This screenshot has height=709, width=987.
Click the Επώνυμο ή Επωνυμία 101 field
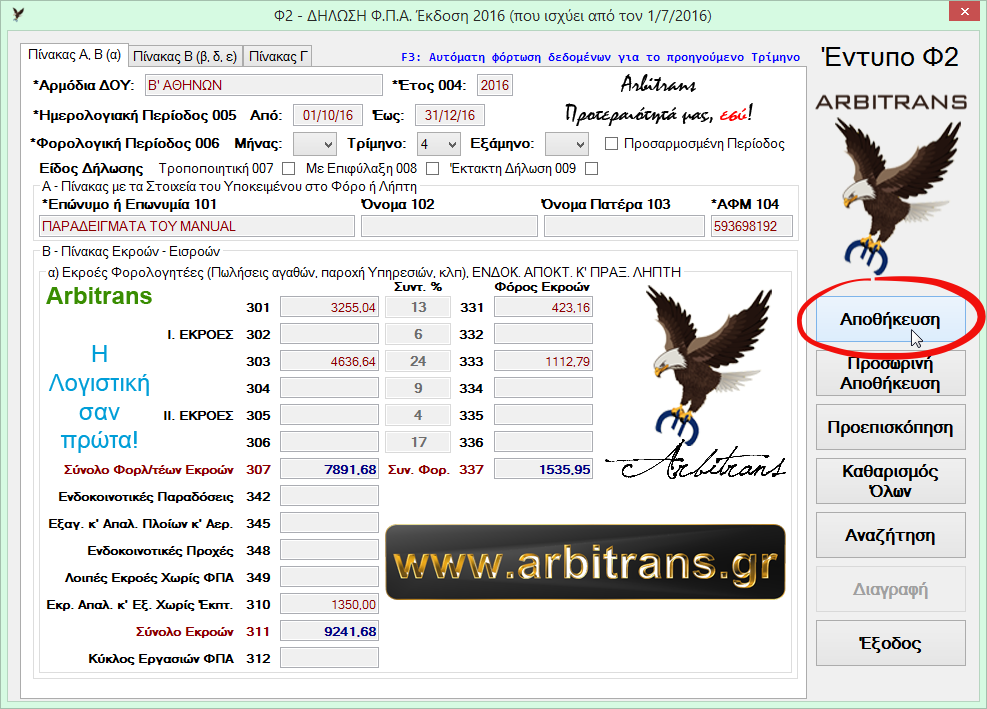197,226
